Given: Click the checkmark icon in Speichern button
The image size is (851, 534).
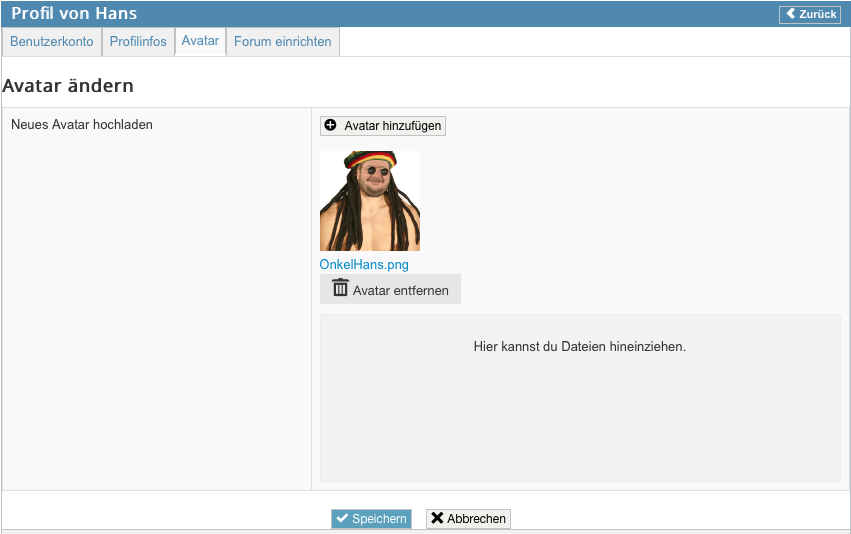Looking at the screenshot, I should [342, 519].
